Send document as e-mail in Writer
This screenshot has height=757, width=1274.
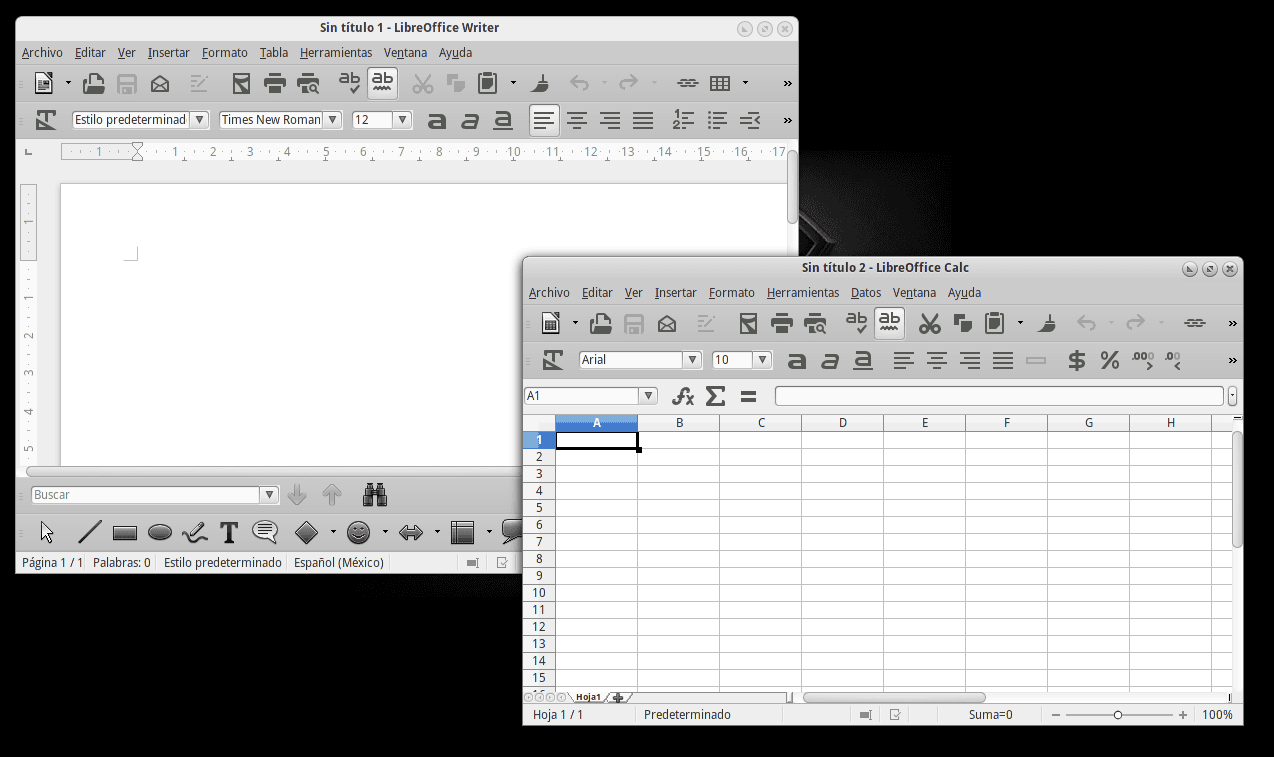160,83
